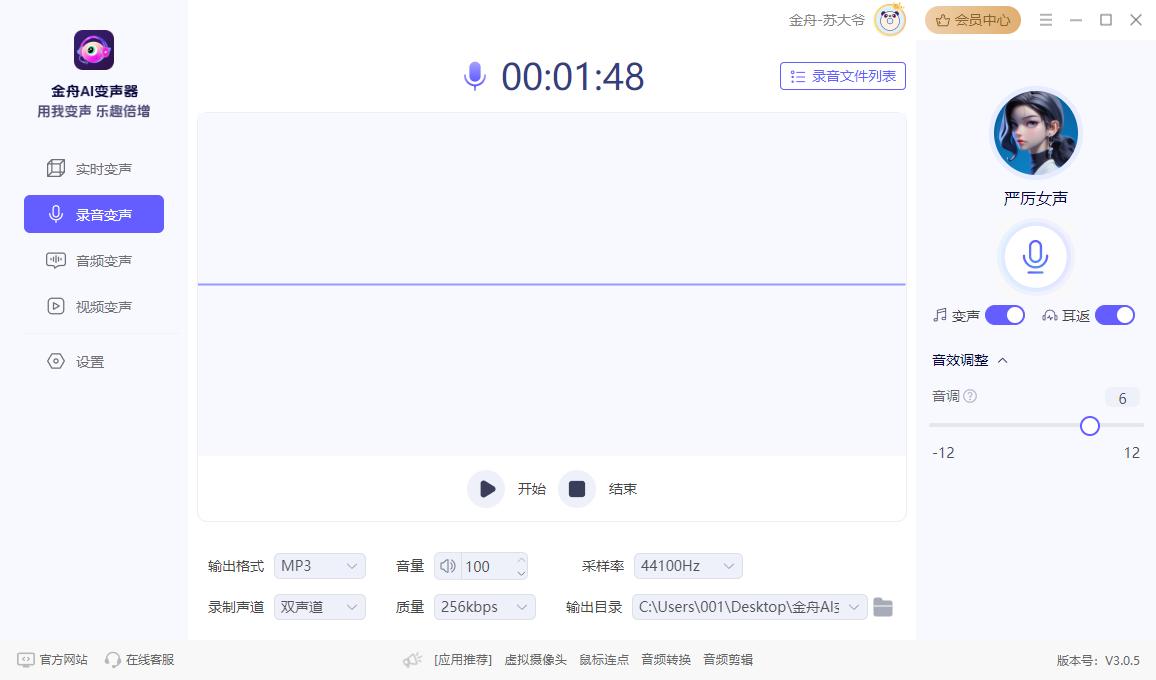This screenshot has width=1156, height=680.
Task: Click the large microphone button under 严厉女声
Action: click(x=1035, y=257)
